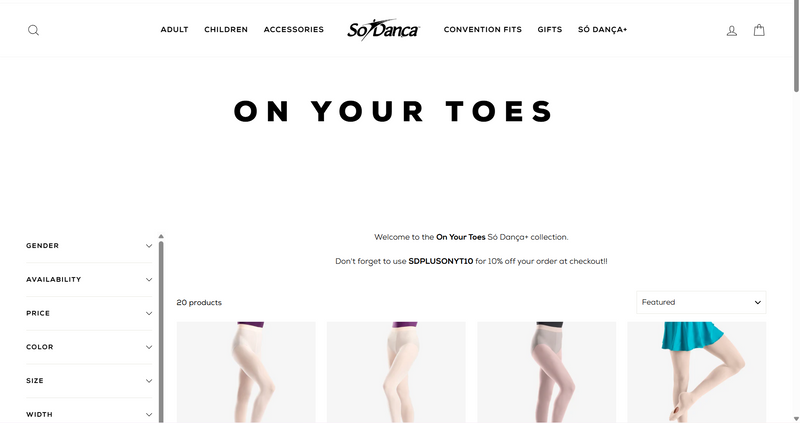This screenshot has height=423, width=800.
Task: Open the Só Dança+ link
Action: (x=603, y=30)
